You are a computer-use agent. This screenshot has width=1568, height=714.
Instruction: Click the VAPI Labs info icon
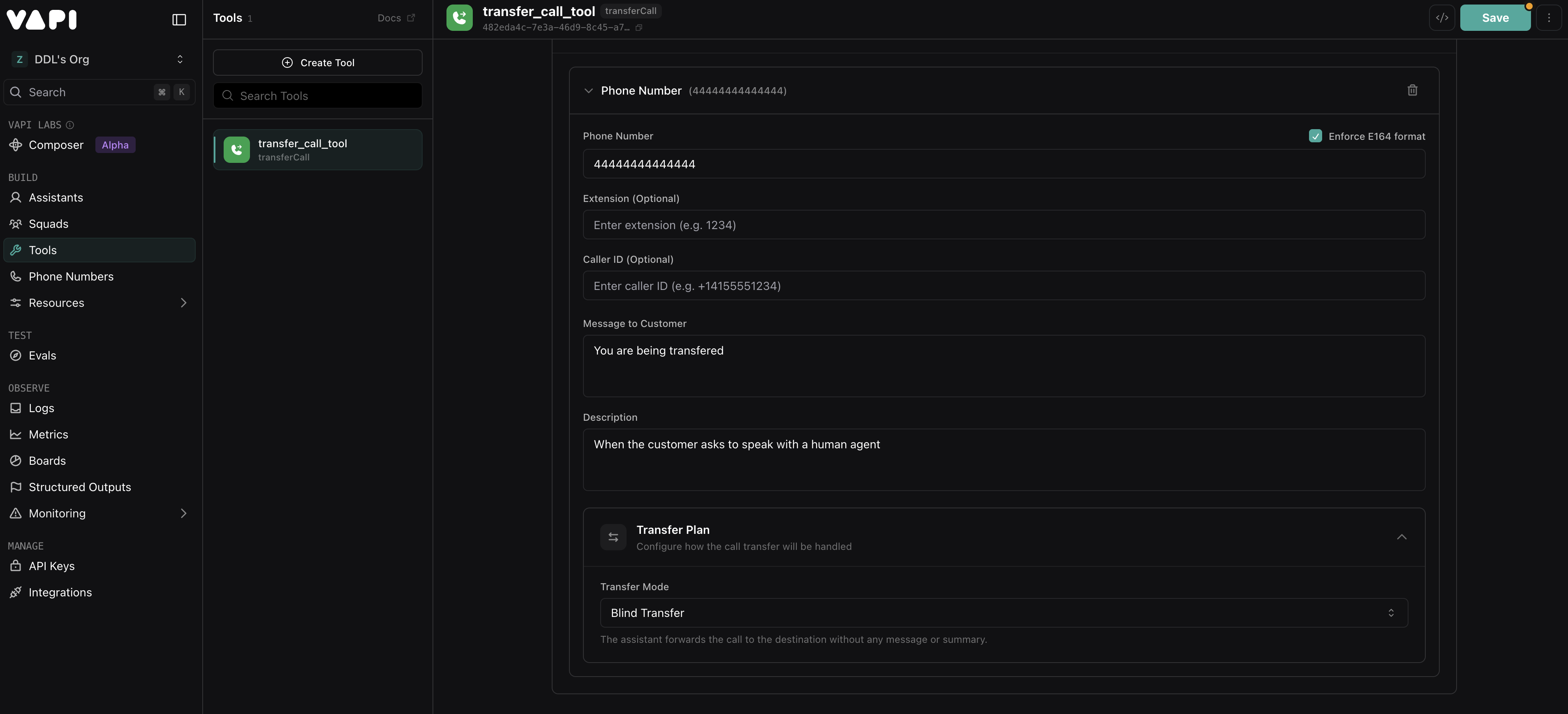click(70, 125)
